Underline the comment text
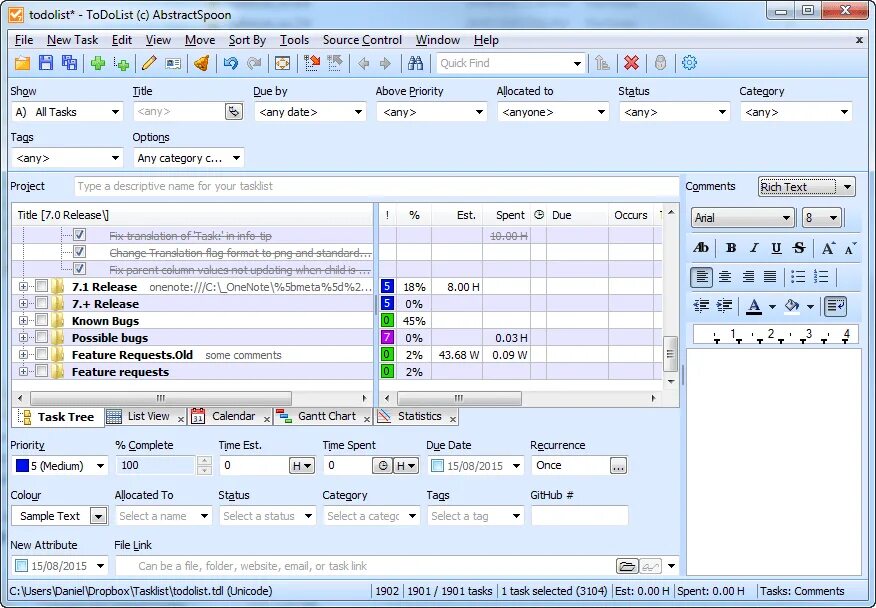The image size is (876, 608). coord(776,248)
